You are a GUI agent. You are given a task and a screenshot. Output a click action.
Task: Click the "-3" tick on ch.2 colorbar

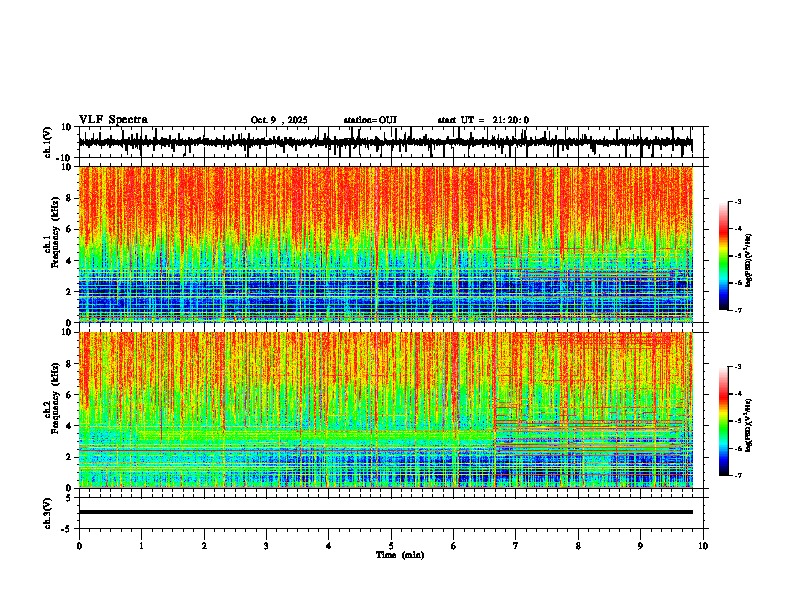coord(738,367)
